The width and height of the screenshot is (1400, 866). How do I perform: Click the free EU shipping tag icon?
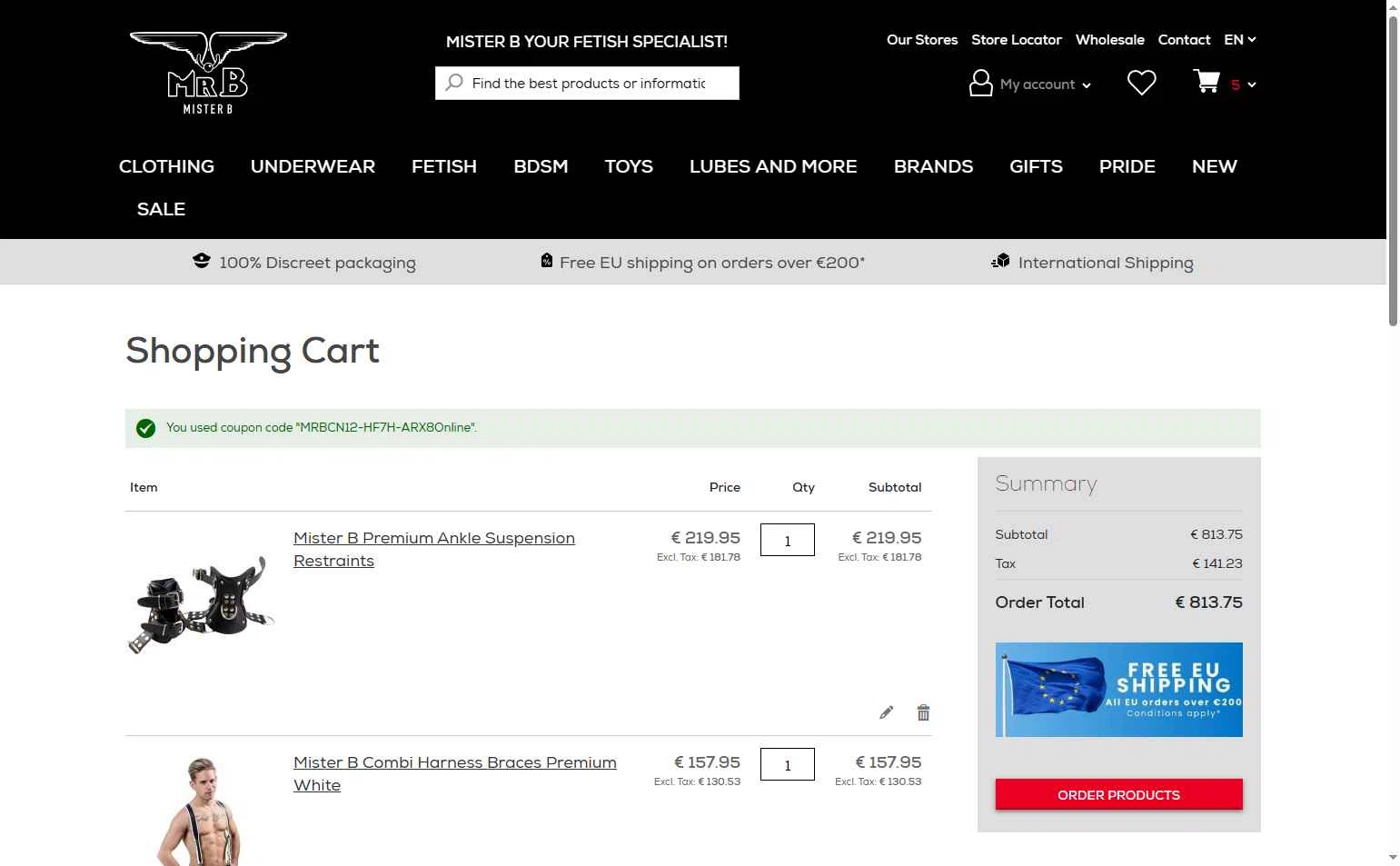coord(546,261)
